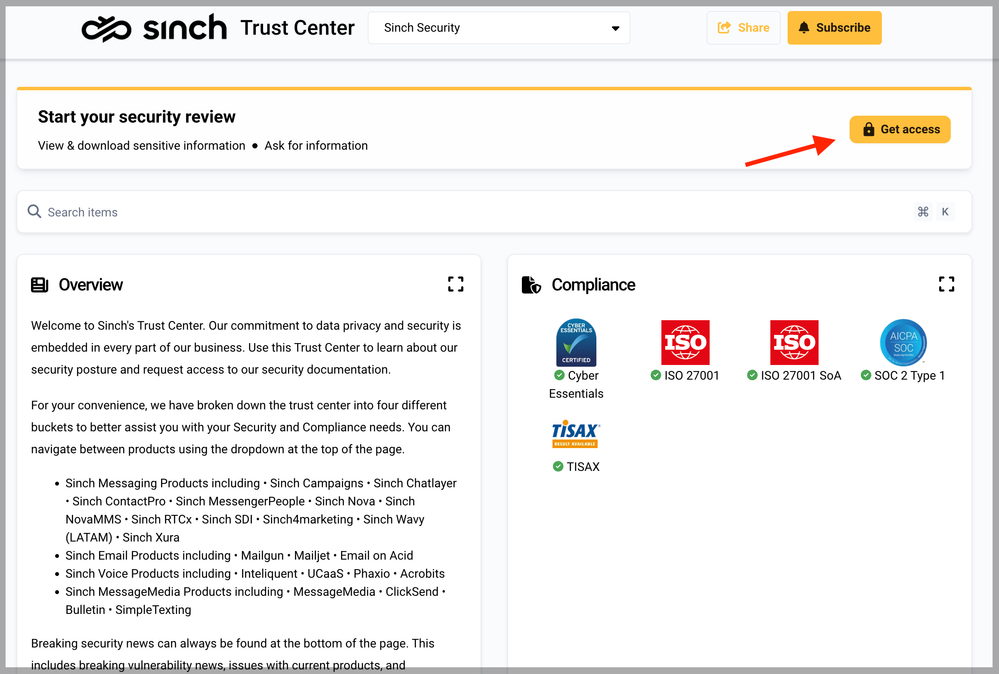Open the TISAX logo badge
Screen dimensions: 999x674
pos(575,434)
